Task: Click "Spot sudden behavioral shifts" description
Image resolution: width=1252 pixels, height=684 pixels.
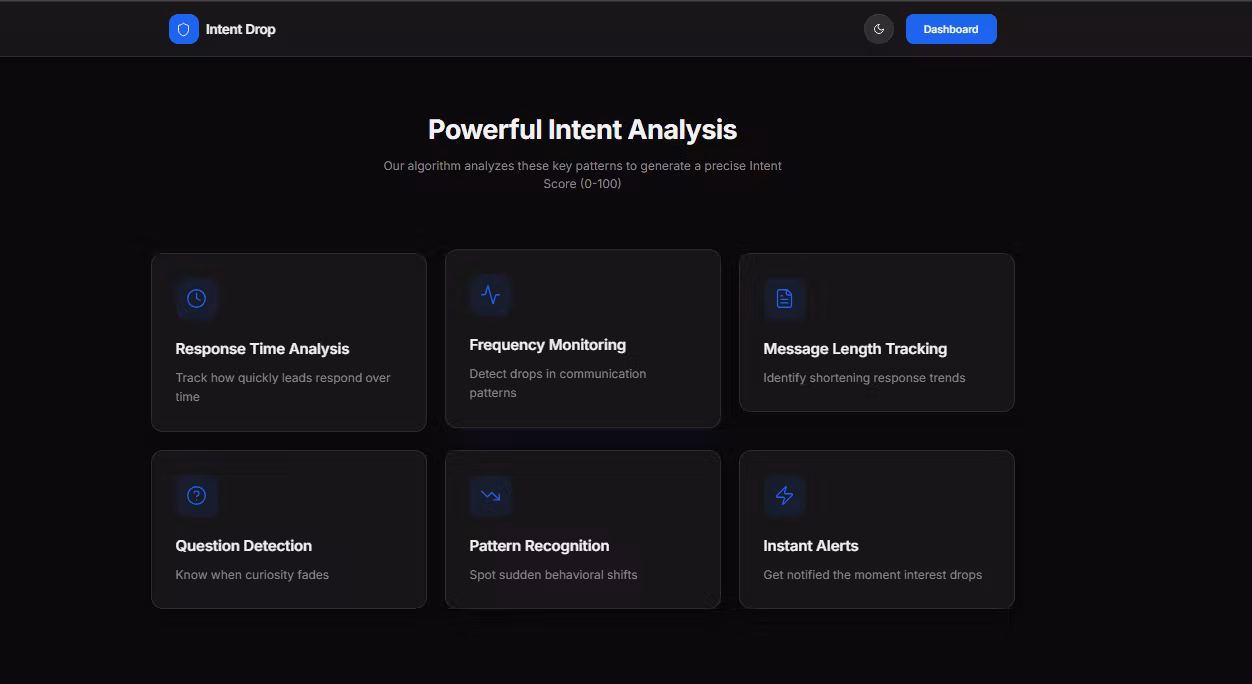Action: point(553,575)
